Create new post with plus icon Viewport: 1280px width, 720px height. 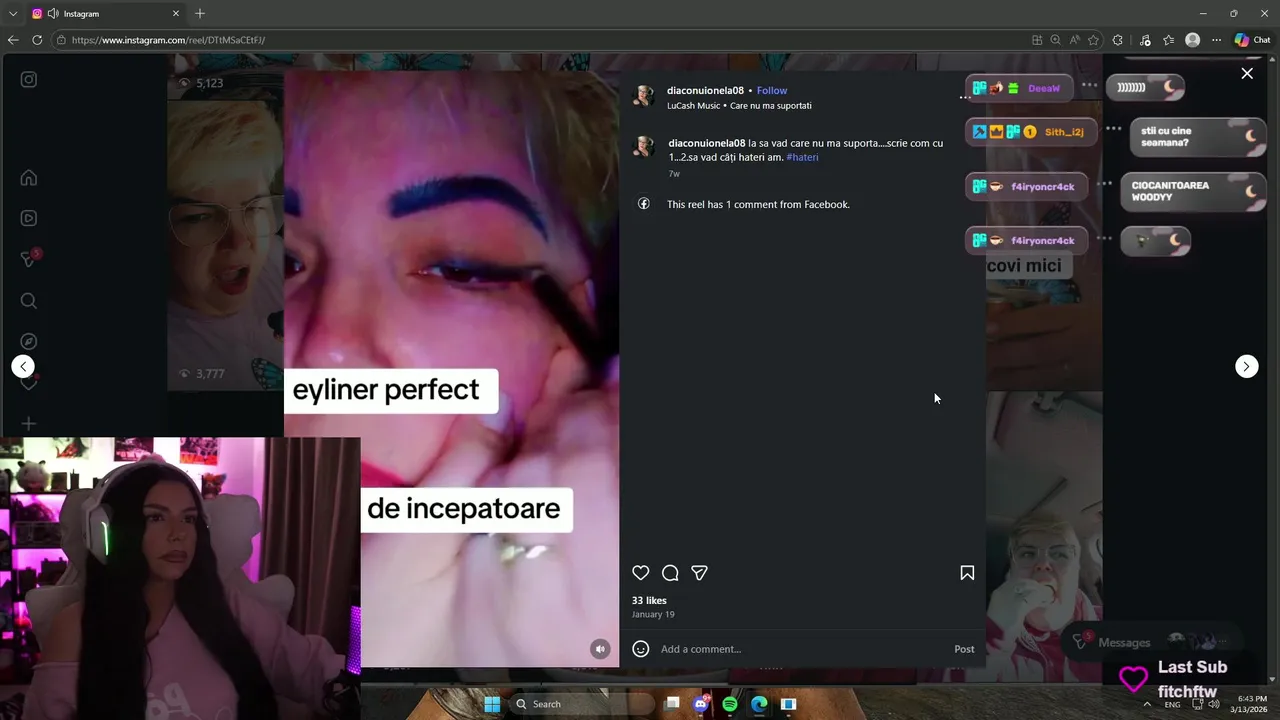click(x=29, y=424)
